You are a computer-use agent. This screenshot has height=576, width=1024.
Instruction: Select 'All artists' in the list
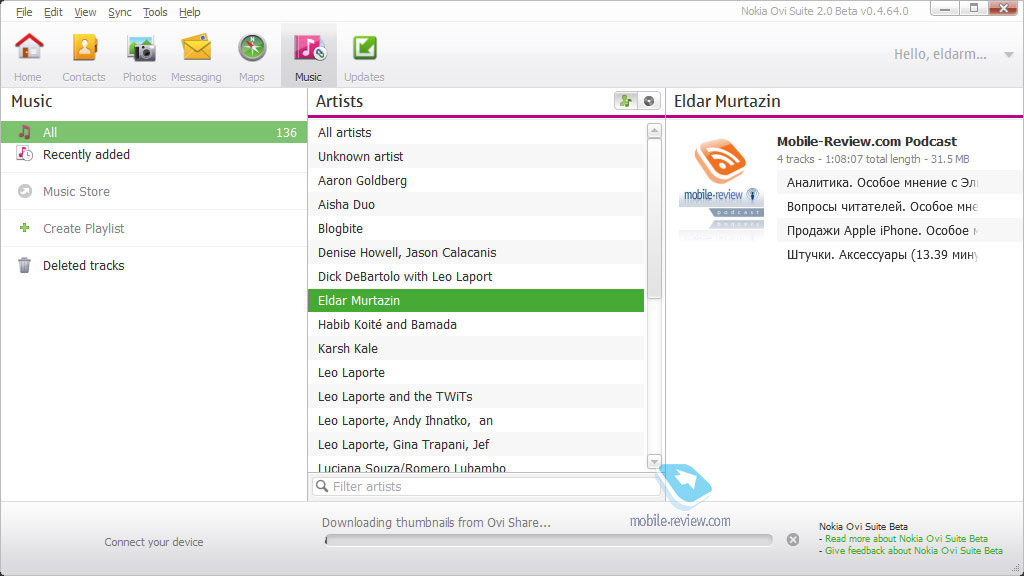click(476, 133)
